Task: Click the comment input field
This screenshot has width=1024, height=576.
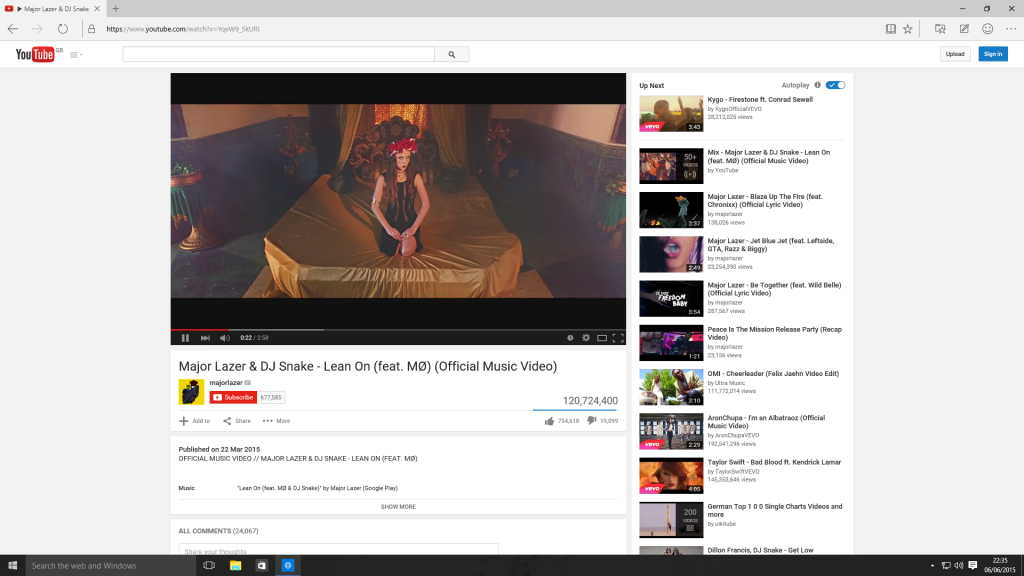Action: (x=338, y=550)
